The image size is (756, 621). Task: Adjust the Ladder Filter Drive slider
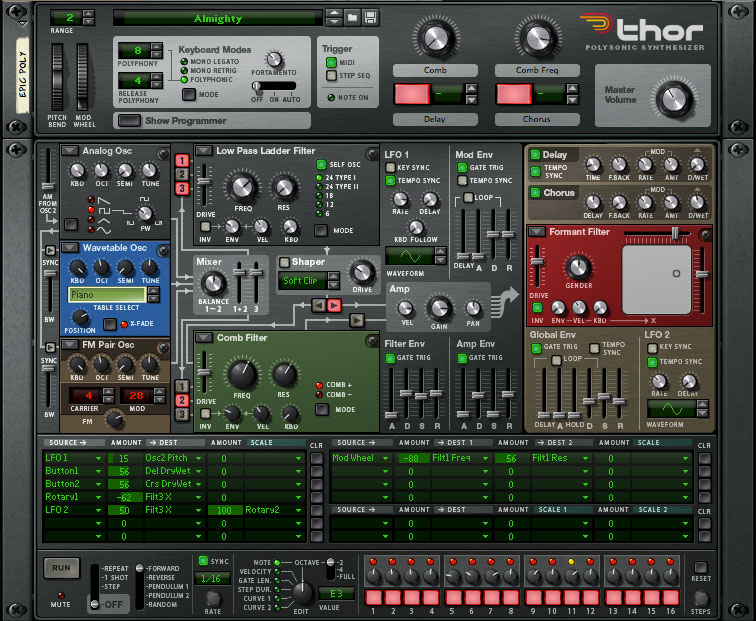point(204,182)
